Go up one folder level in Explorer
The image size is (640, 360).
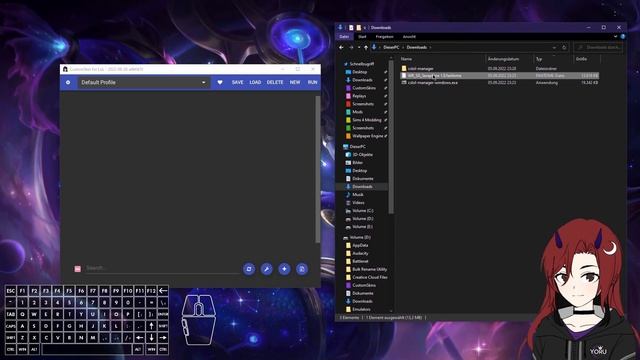[366, 47]
